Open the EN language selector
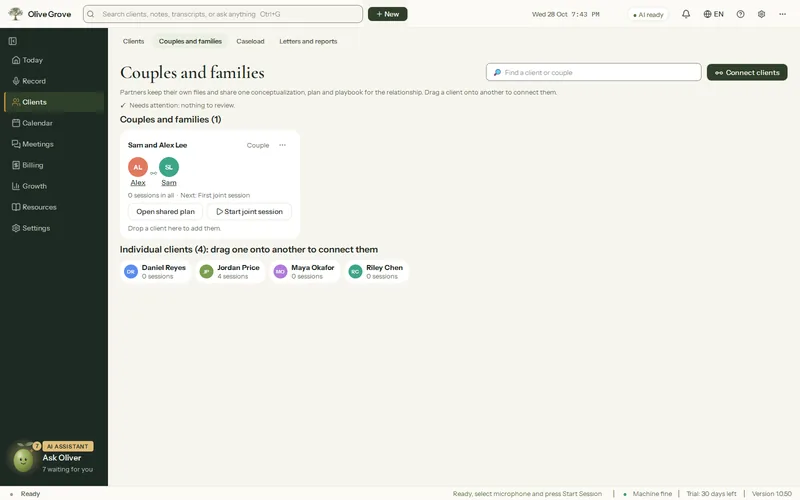Screen dimensions: 800x500 pos(713,14)
